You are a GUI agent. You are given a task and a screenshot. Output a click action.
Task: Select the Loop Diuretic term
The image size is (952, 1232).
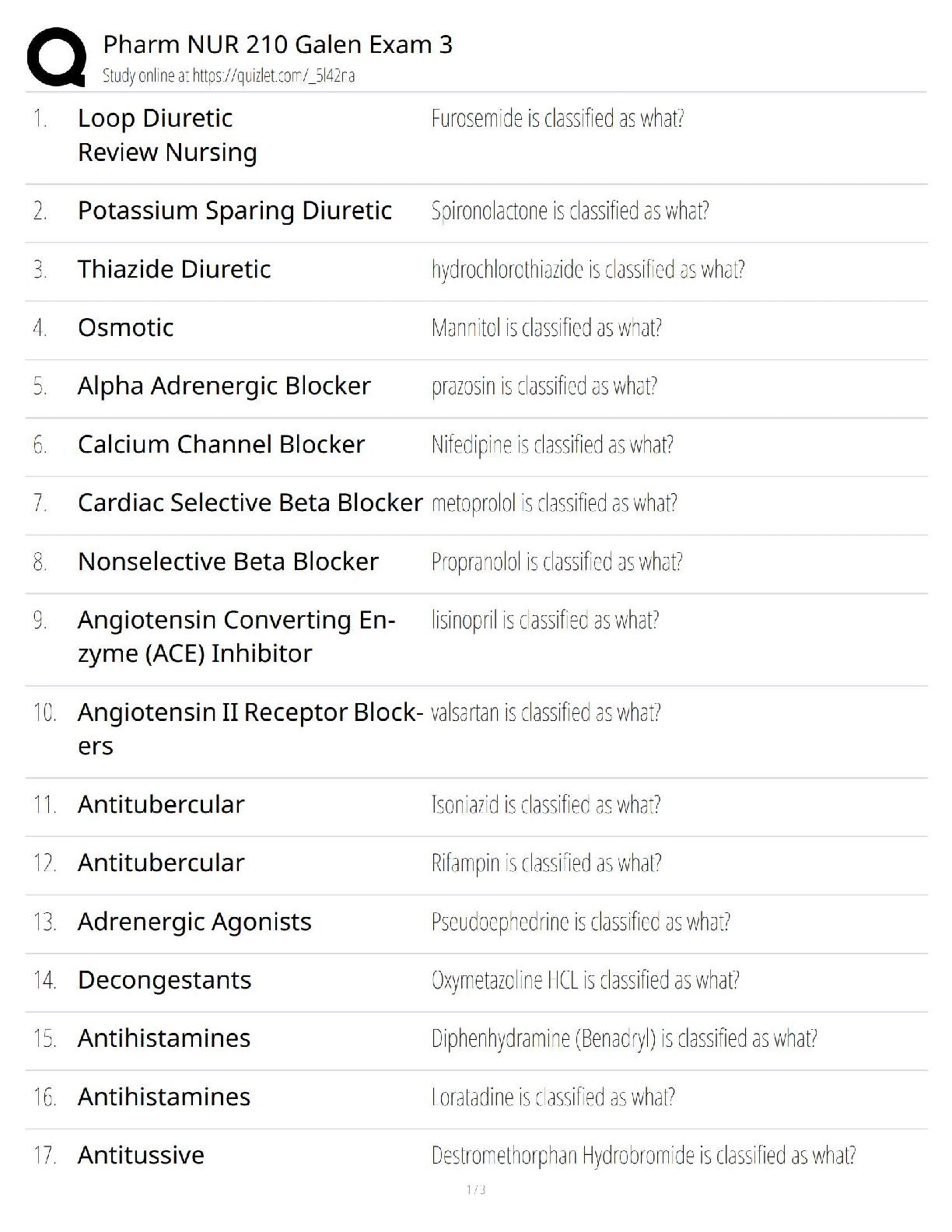tap(156, 118)
